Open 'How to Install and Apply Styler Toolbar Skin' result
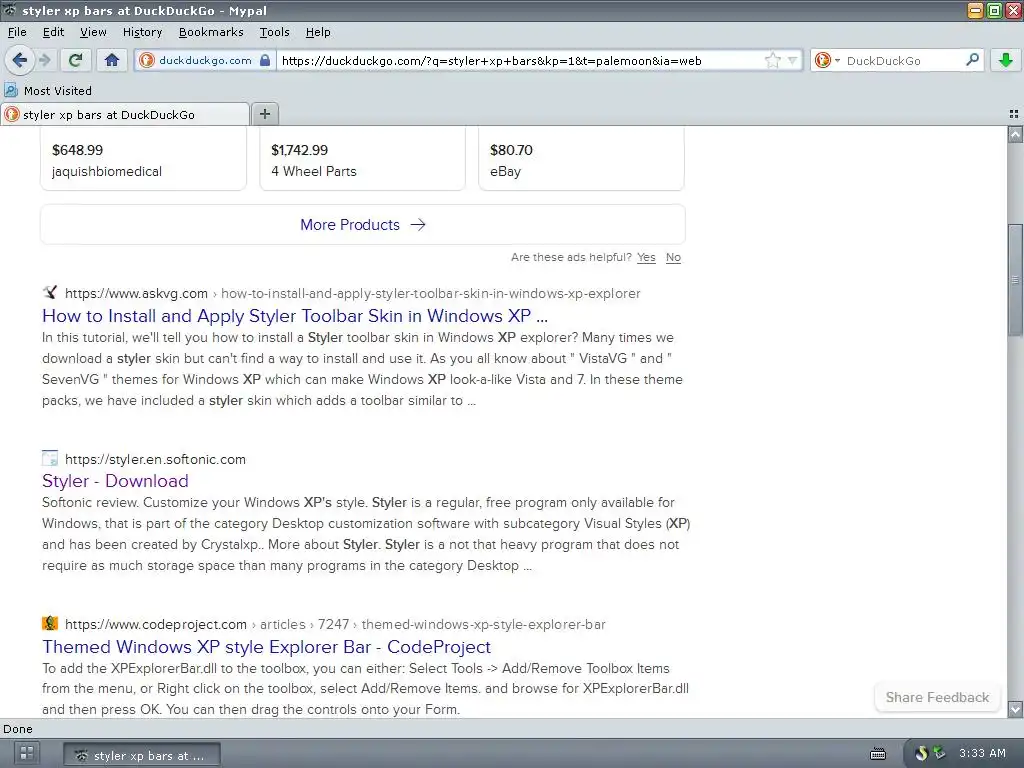This screenshot has width=1024, height=768. pos(295,316)
